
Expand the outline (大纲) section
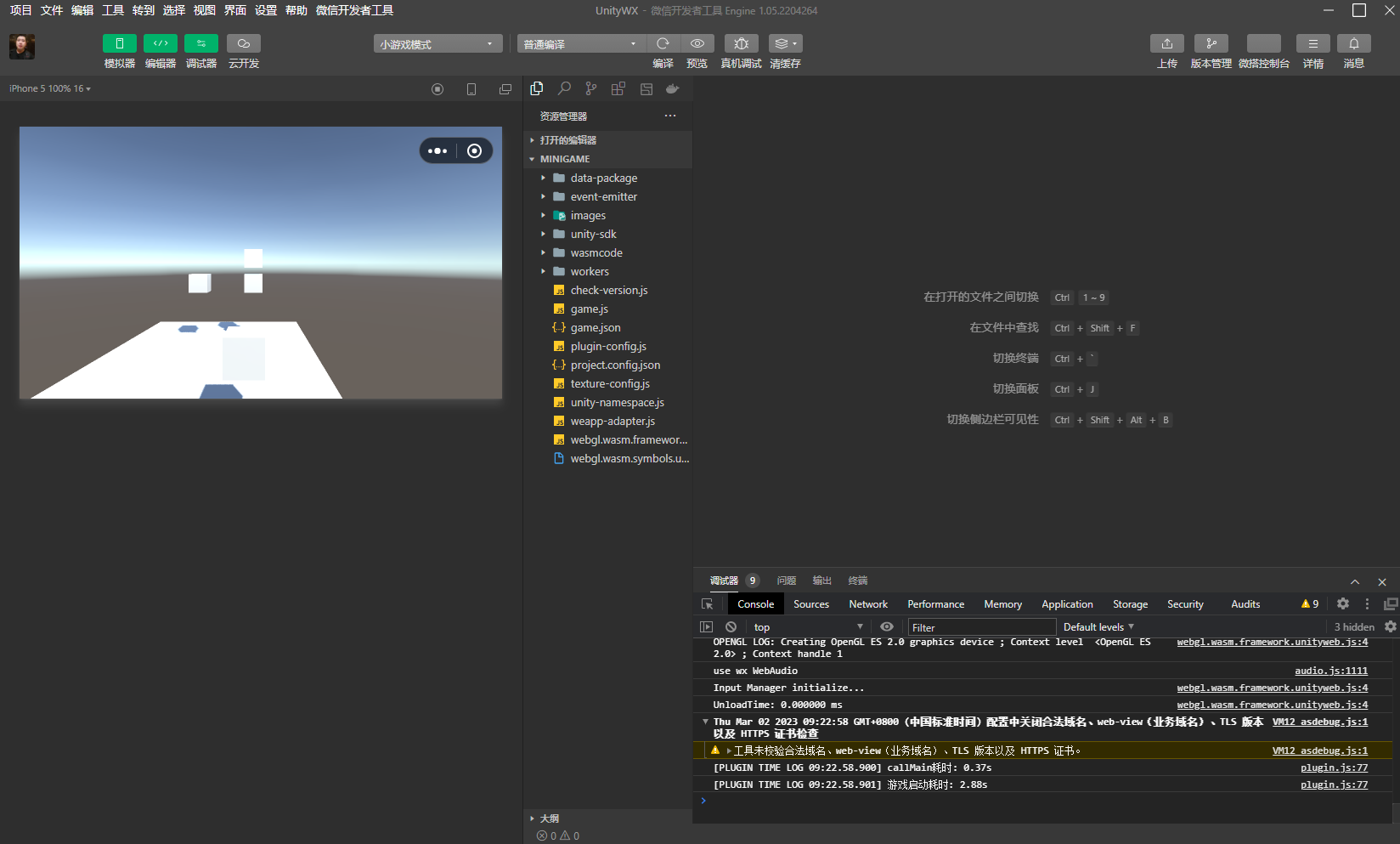coord(607,819)
